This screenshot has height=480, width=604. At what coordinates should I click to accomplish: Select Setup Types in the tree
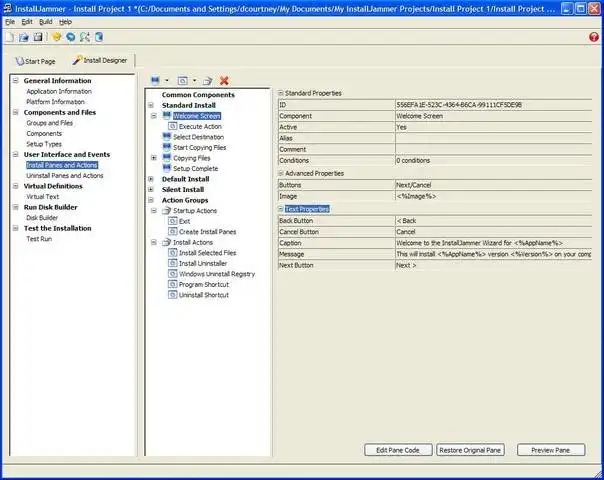tap(44, 144)
